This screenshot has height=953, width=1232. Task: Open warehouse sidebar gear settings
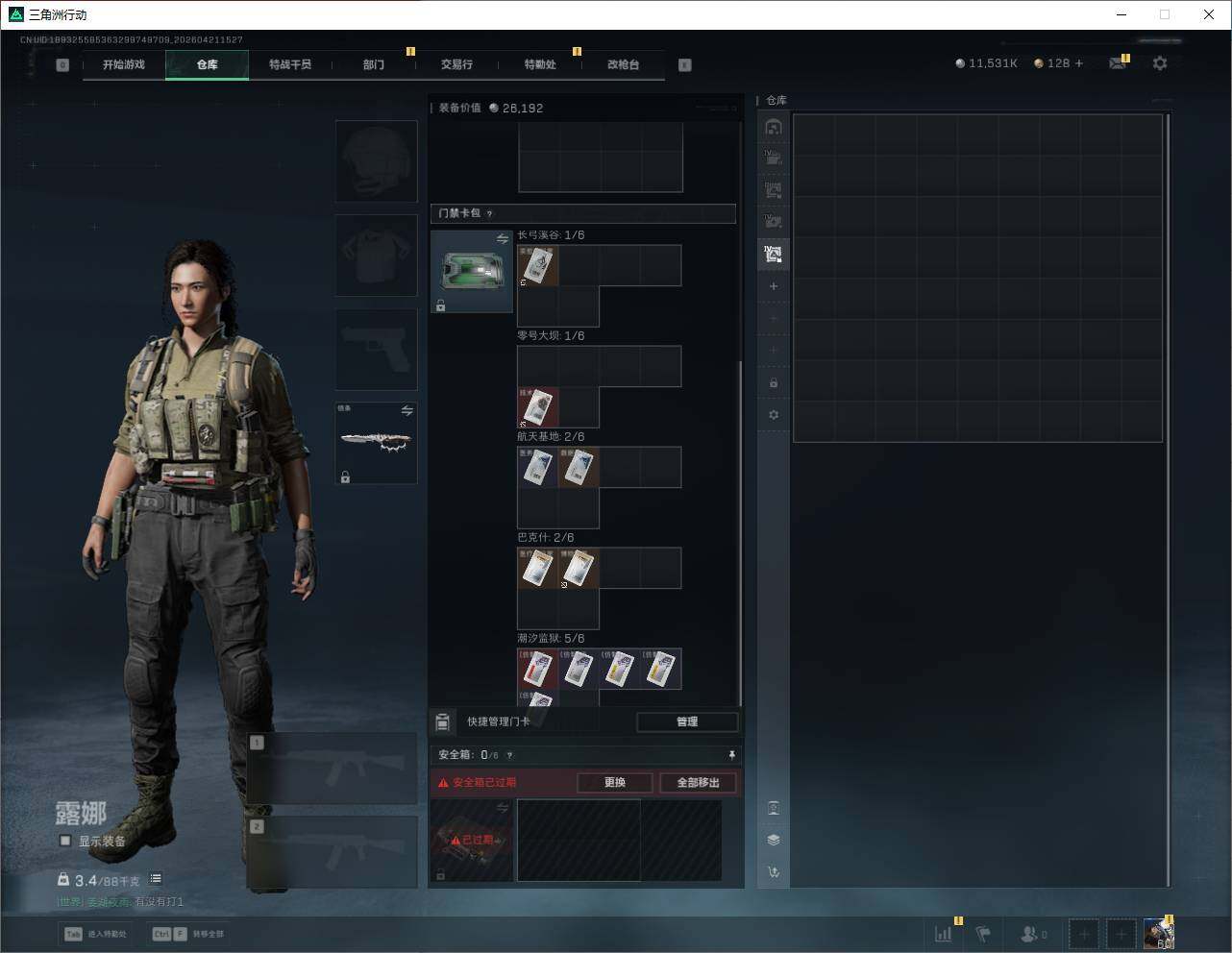774,415
